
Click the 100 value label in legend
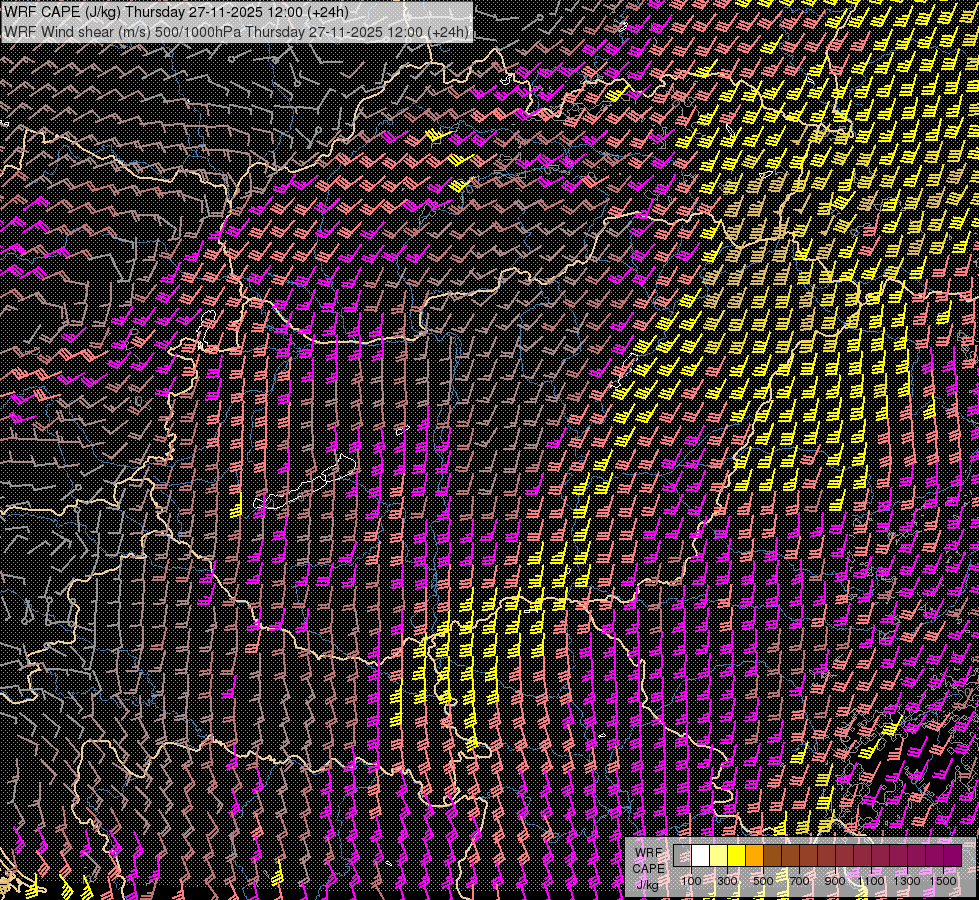tap(691, 880)
